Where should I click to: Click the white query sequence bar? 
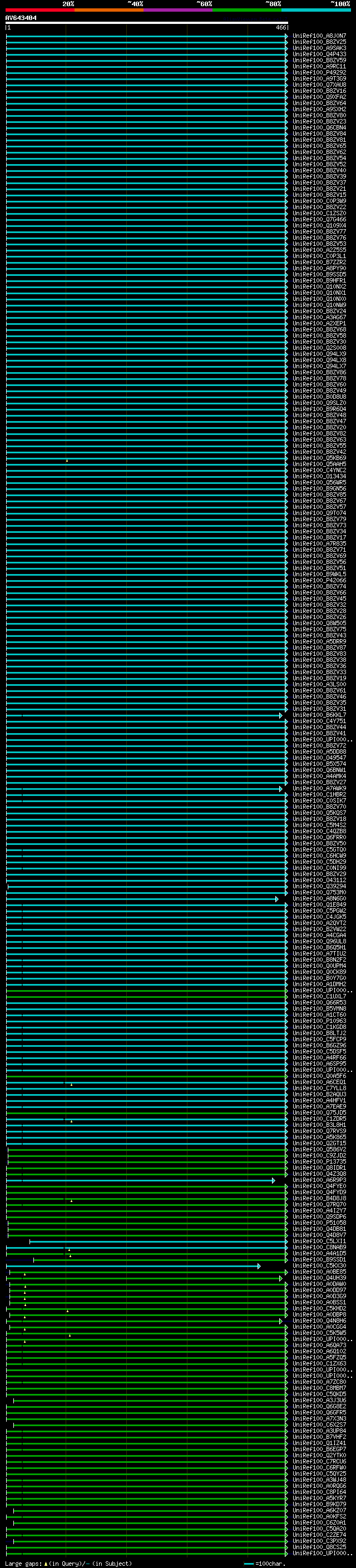pyautogui.click(x=147, y=23)
